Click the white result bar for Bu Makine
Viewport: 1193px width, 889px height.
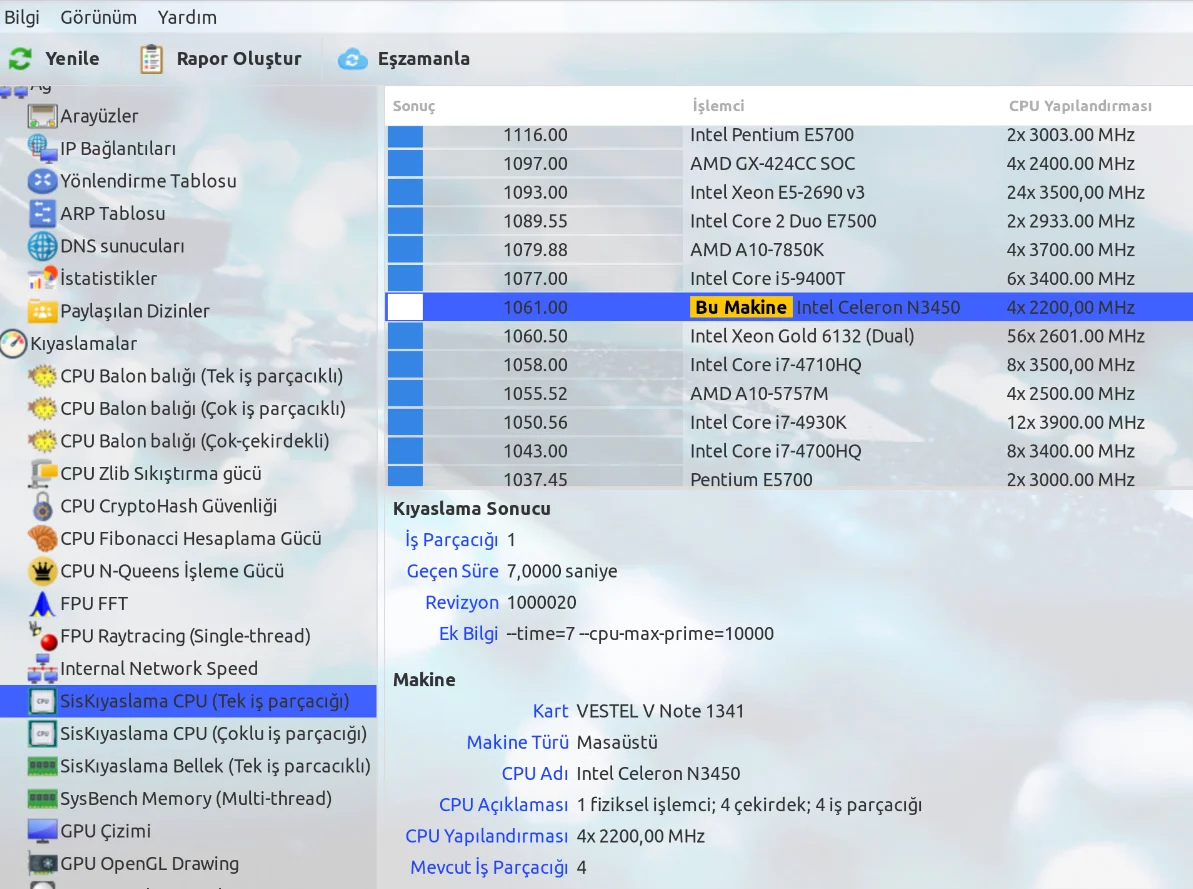point(406,307)
